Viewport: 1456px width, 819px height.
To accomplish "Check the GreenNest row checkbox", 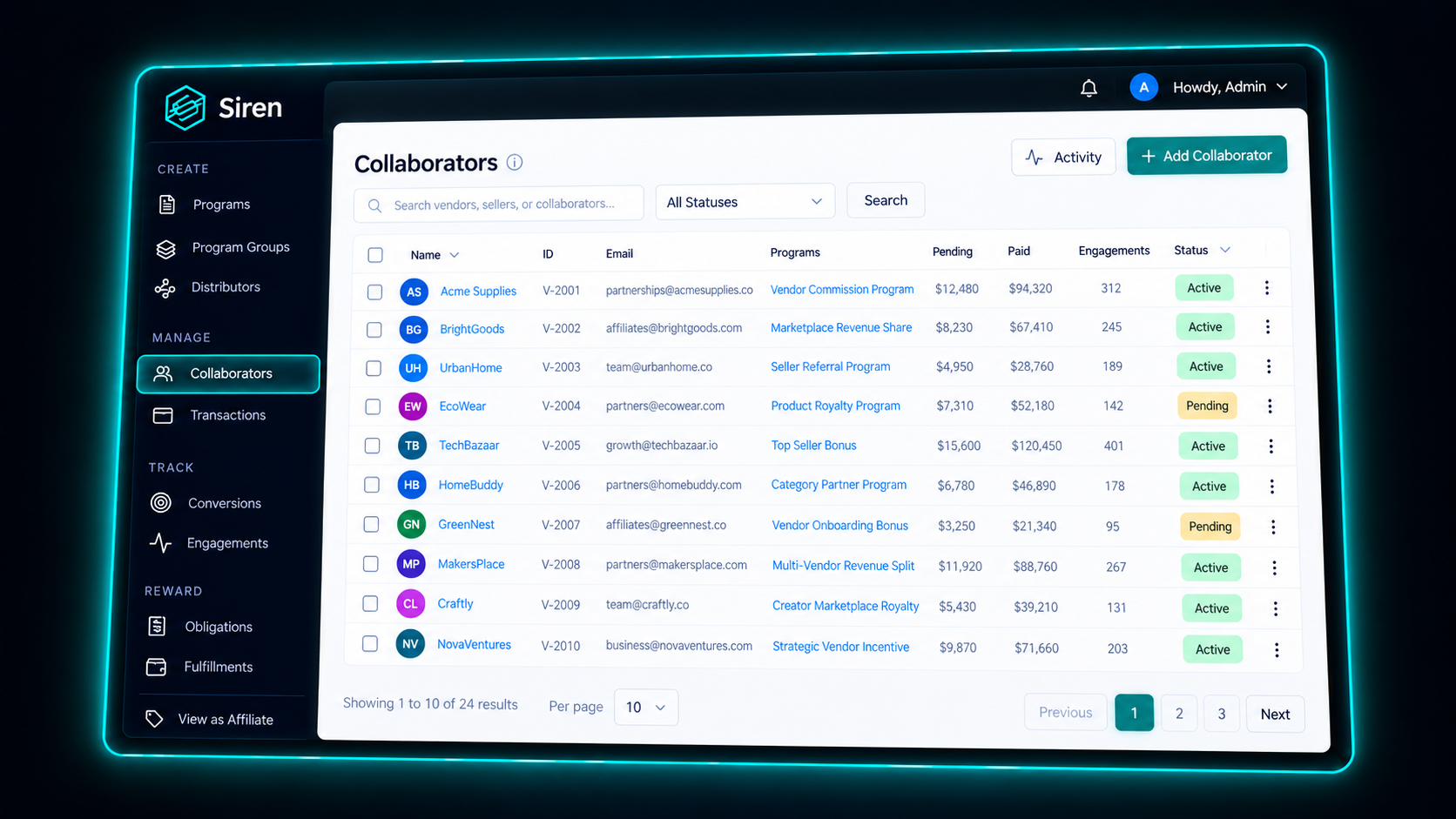I will point(371,524).
